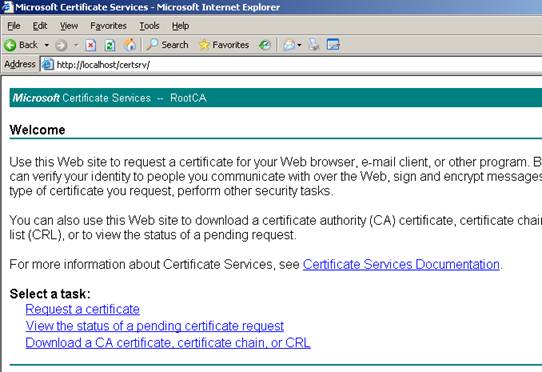Click the Edit page icon in toolbar

click(x=333, y=45)
